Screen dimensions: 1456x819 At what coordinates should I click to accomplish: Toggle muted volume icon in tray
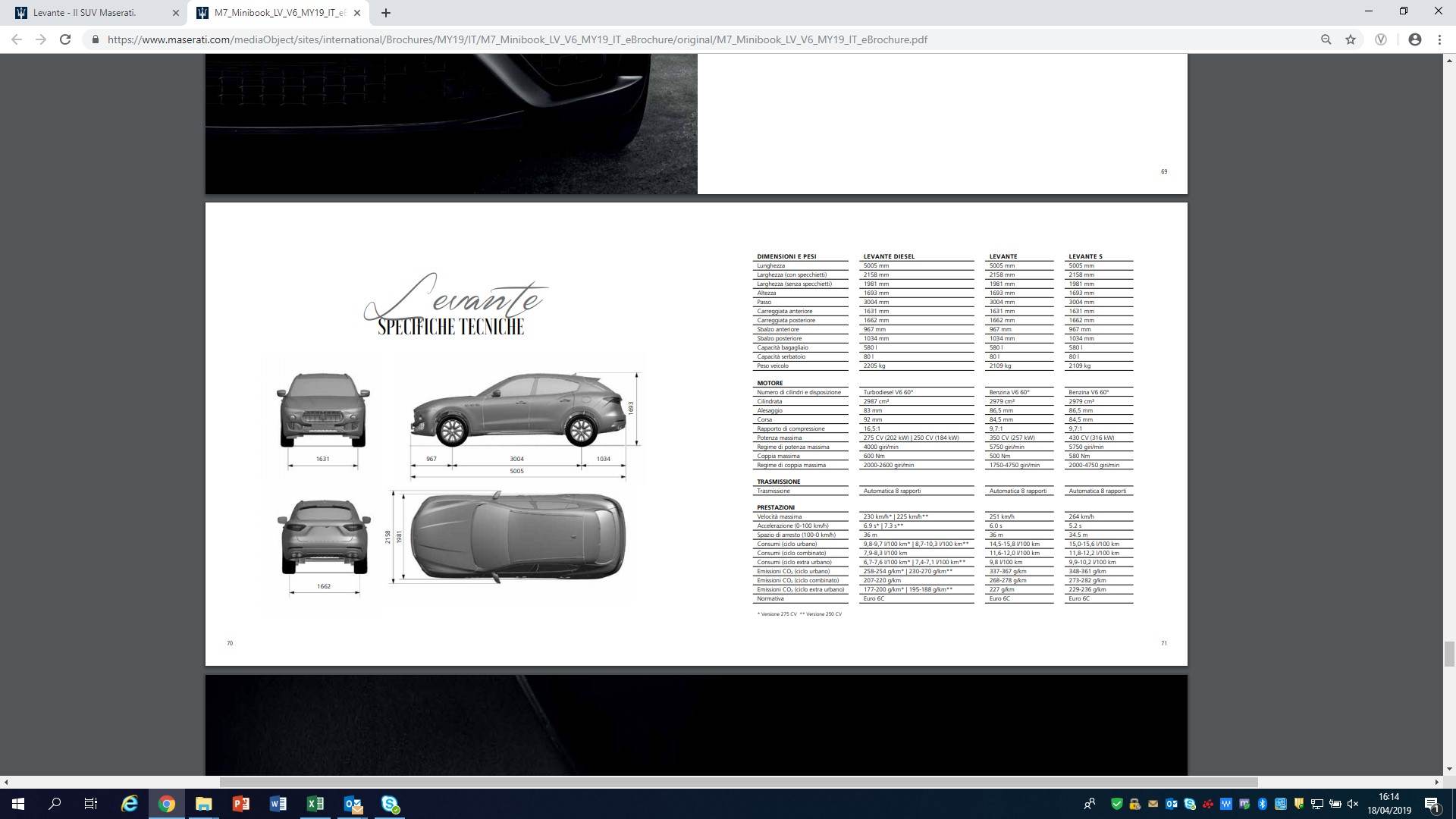click(1353, 804)
